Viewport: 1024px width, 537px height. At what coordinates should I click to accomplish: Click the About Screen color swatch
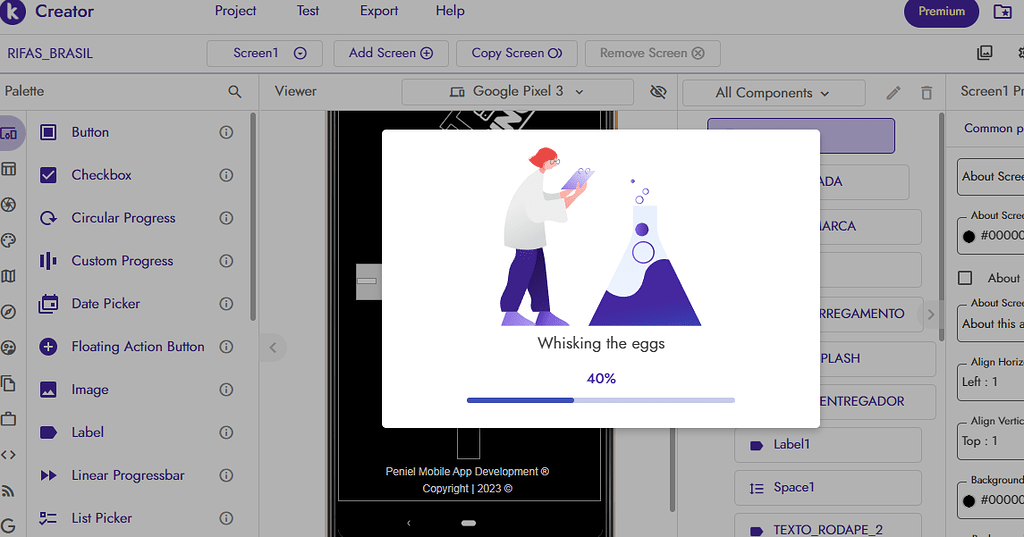coord(969,236)
